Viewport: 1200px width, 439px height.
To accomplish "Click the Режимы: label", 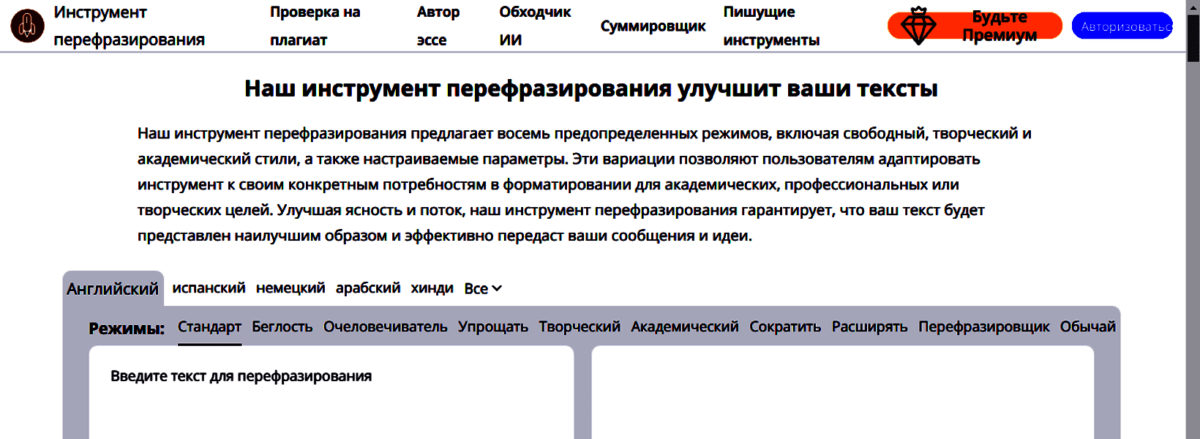I will (x=127, y=328).
